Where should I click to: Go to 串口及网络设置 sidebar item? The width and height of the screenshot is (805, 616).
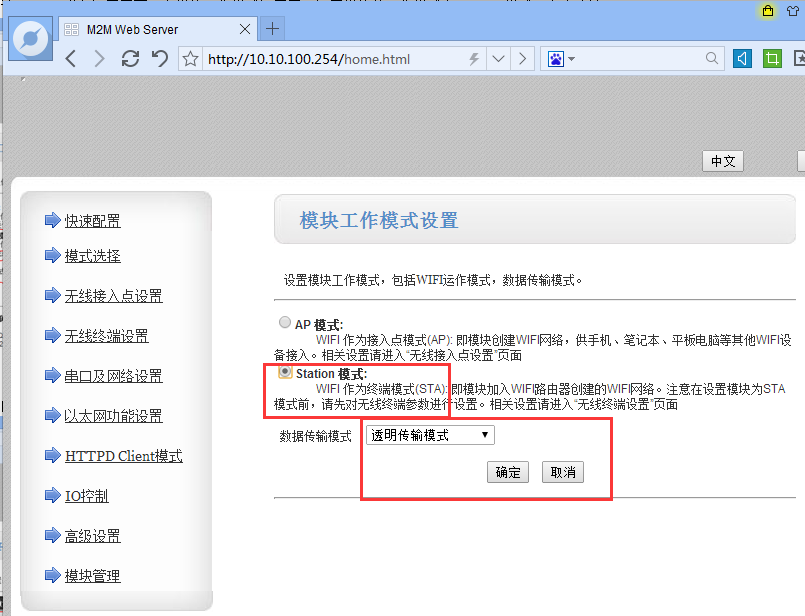tap(113, 376)
